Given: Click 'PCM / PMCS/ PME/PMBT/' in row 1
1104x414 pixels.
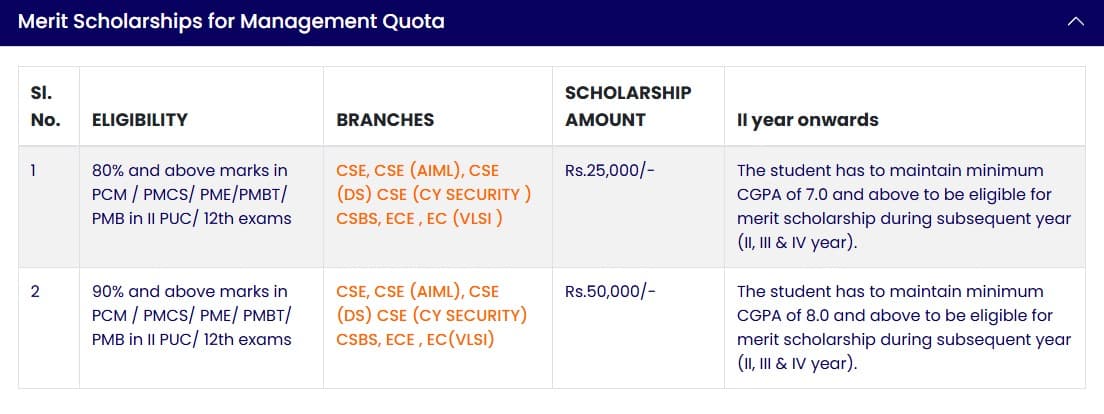Looking at the screenshot, I should pos(190,194).
